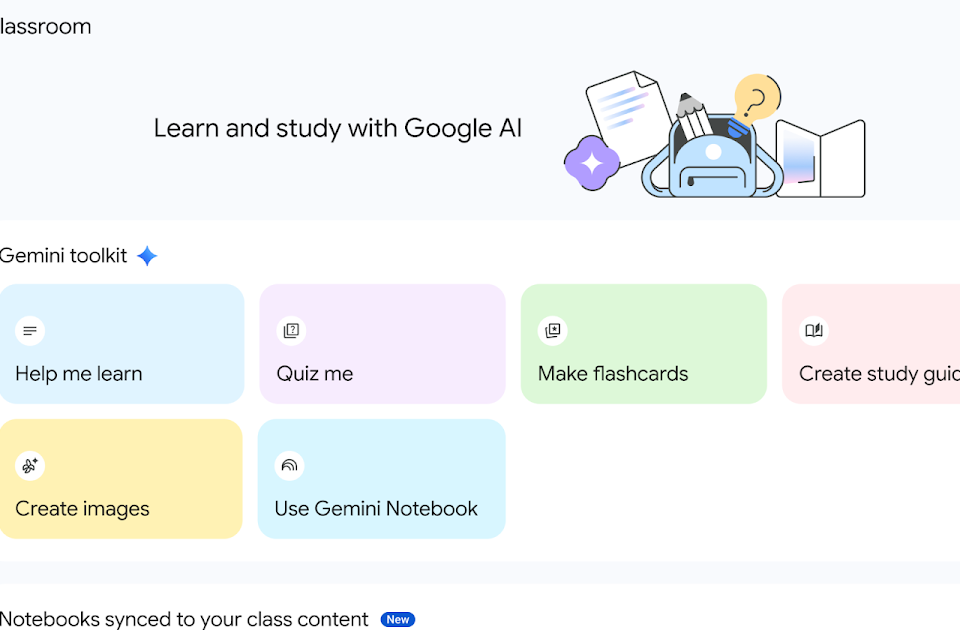
Task: Click the star-cards icon above Make flashcards
Action: 553,331
